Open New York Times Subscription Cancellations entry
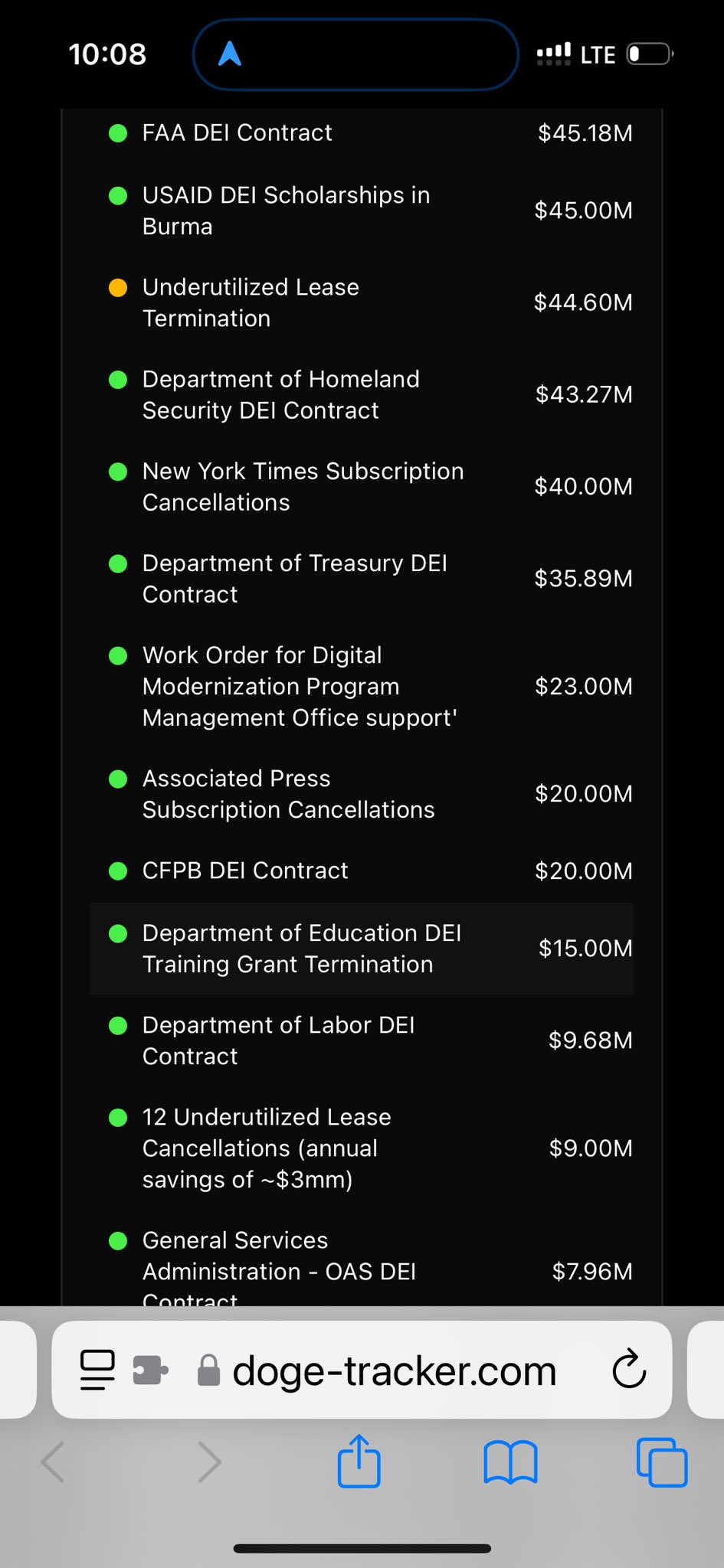Viewport: 724px width, 1568px height. click(303, 487)
